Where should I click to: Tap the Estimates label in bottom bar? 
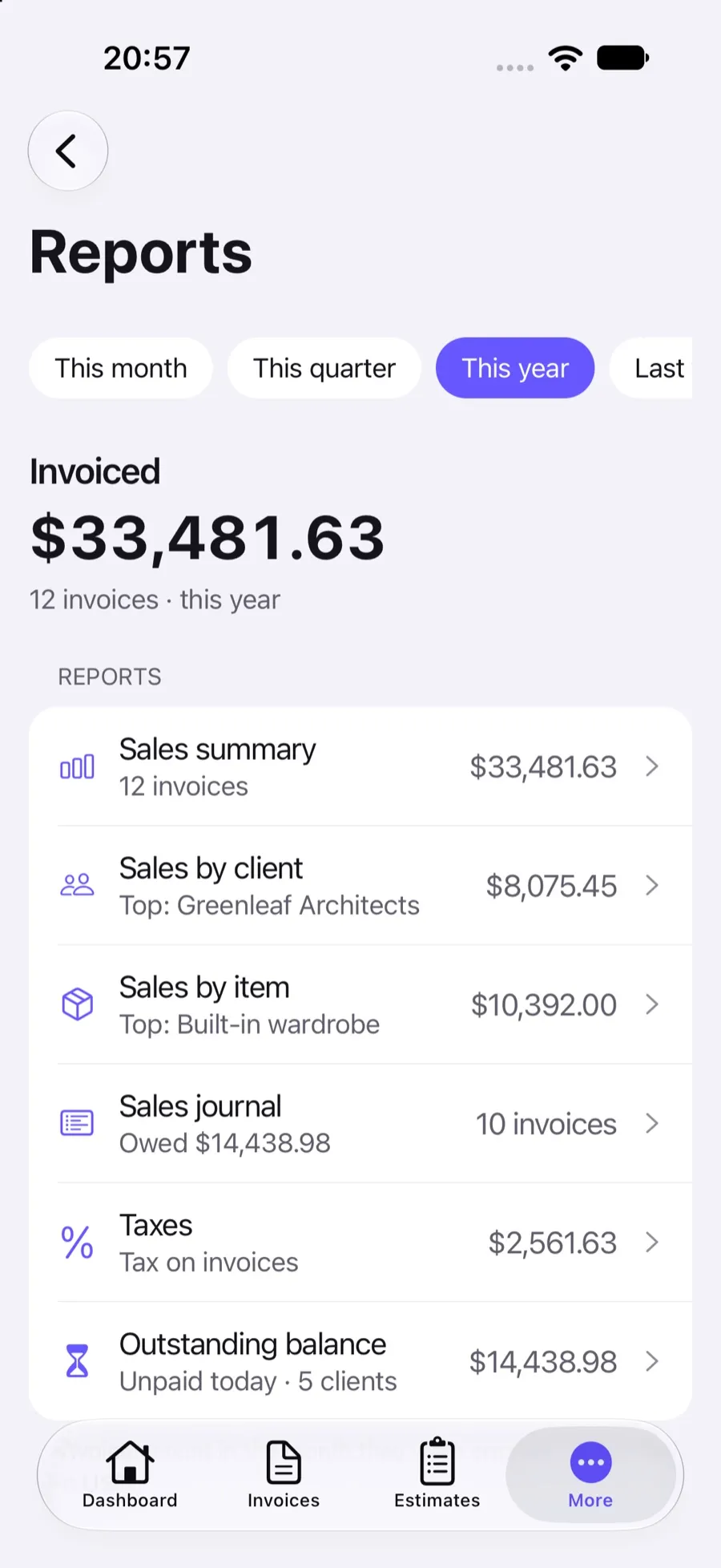(x=437, y=1500)
